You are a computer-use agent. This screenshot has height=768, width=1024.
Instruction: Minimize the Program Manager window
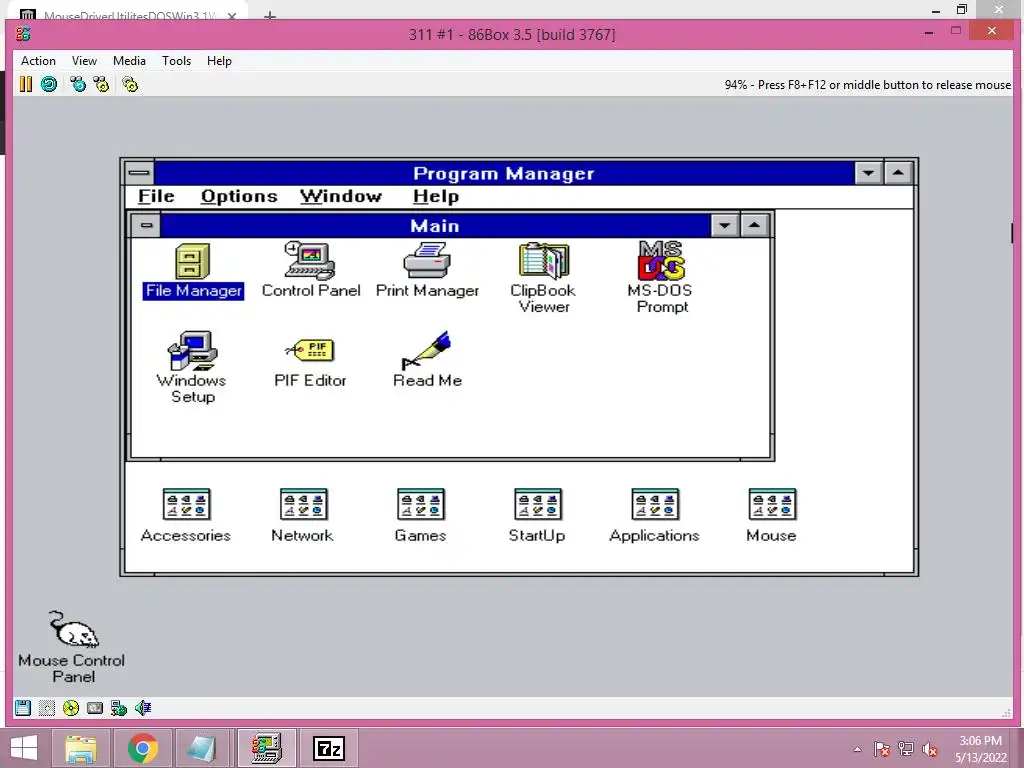pyautogui.click(x=869, y=173)
